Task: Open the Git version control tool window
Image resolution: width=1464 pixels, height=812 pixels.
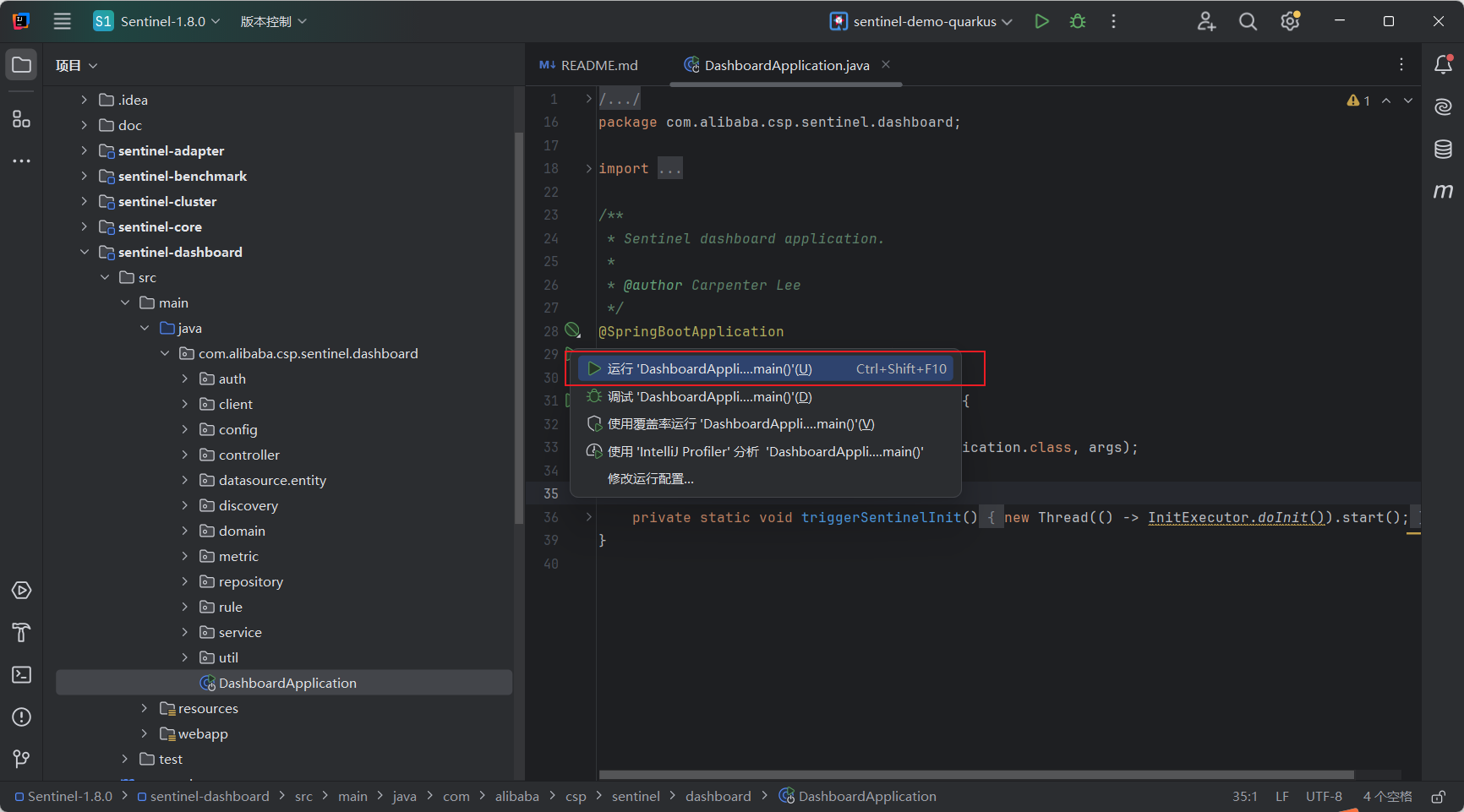Action: click(22, 759)
